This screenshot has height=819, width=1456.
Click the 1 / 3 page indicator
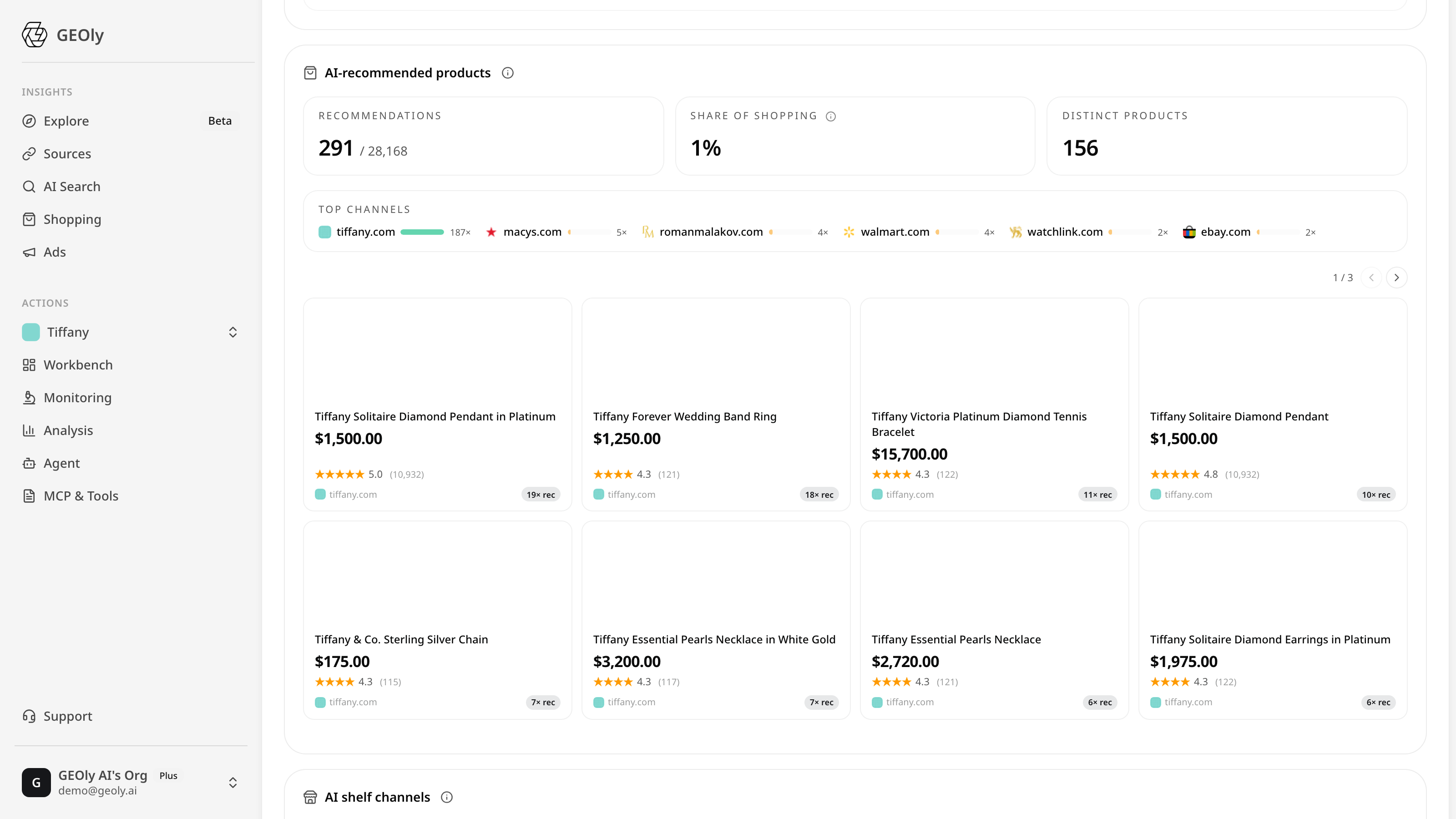1343,278
